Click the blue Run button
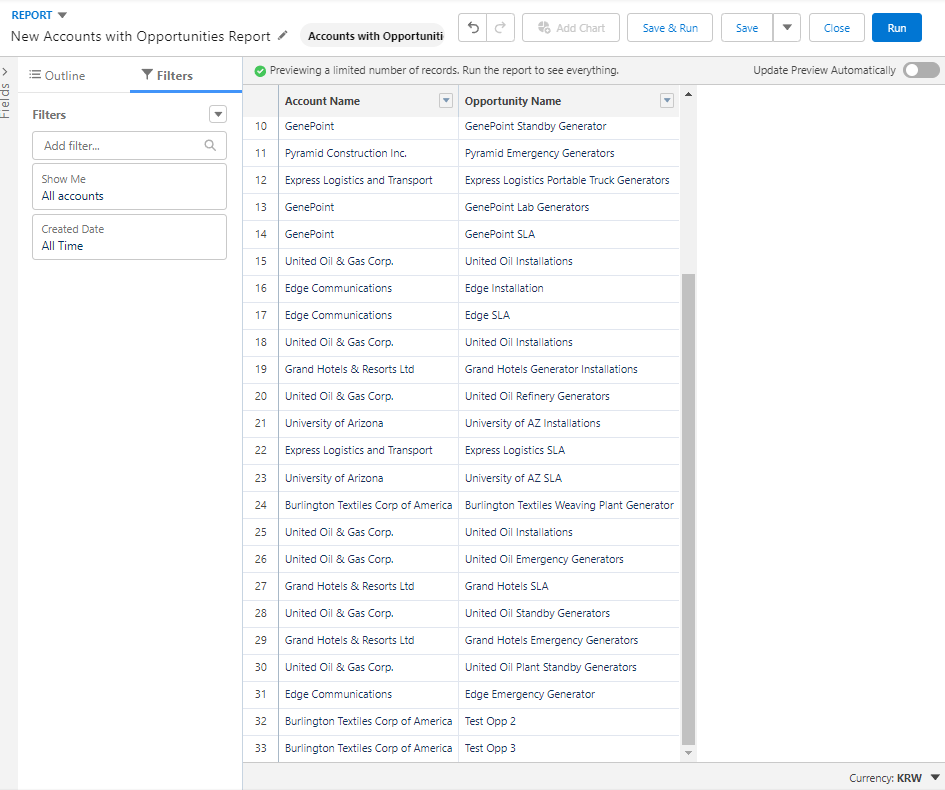 tap(896, 28)
